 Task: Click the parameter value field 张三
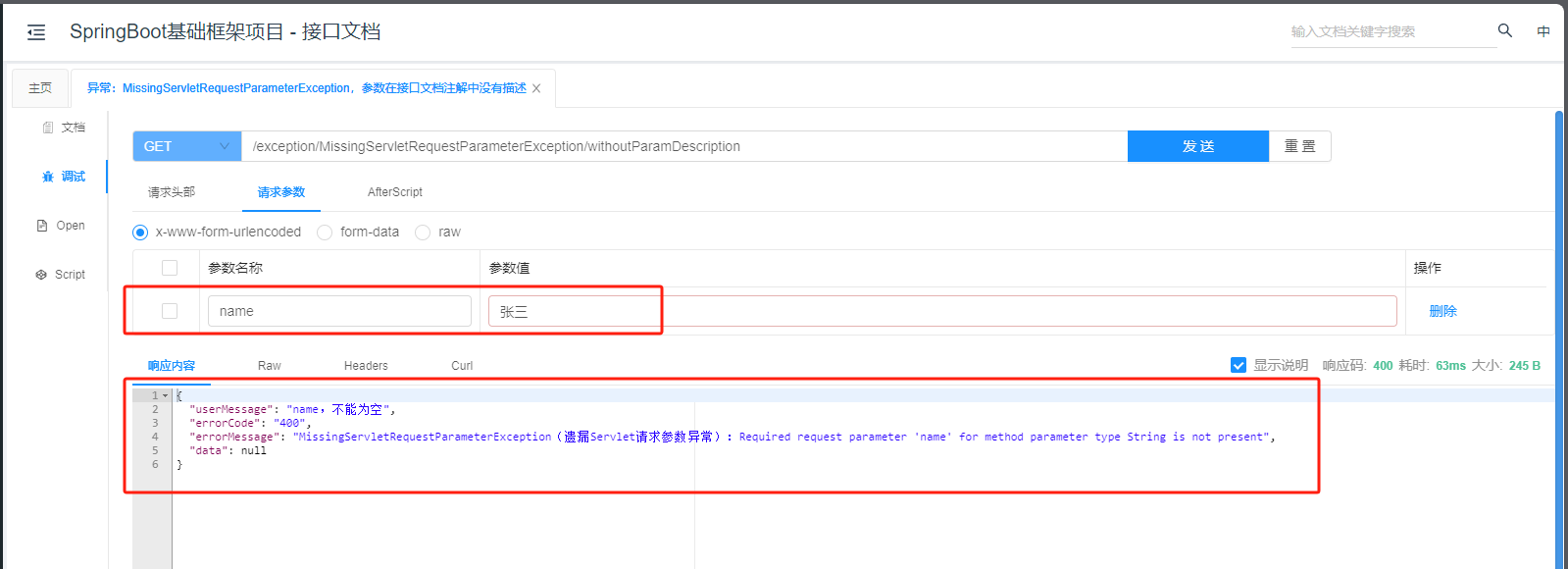[942, 311]
